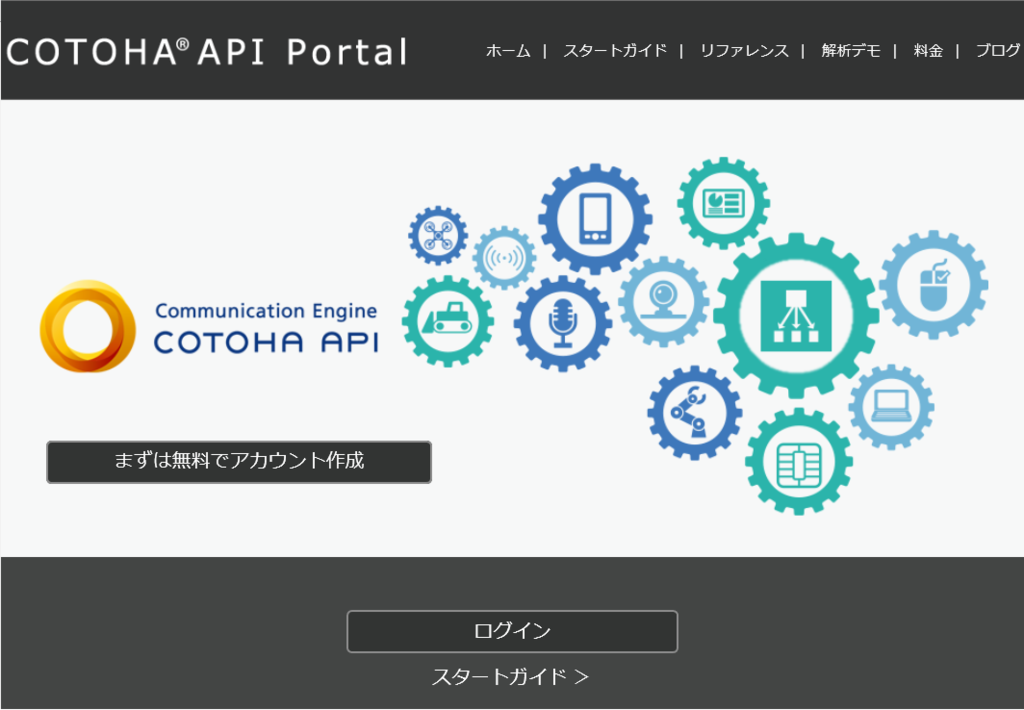Click the drone gear icon
The height and width of the screenshot is (710, 1024).
(x=438, y=235)
